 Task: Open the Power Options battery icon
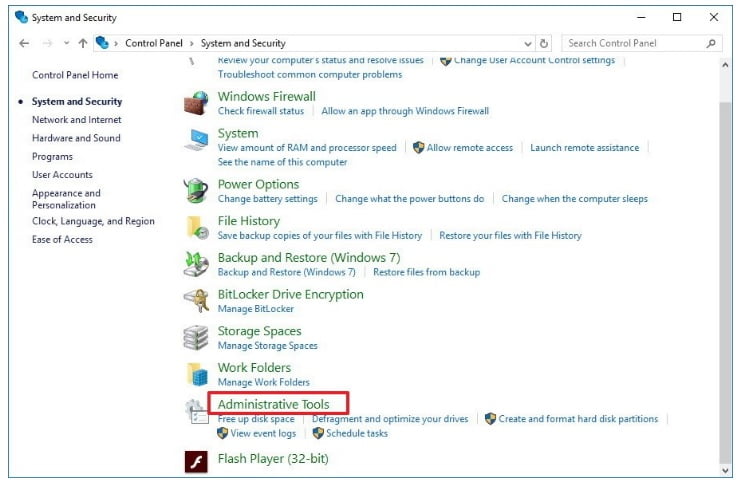pos(196,191)
